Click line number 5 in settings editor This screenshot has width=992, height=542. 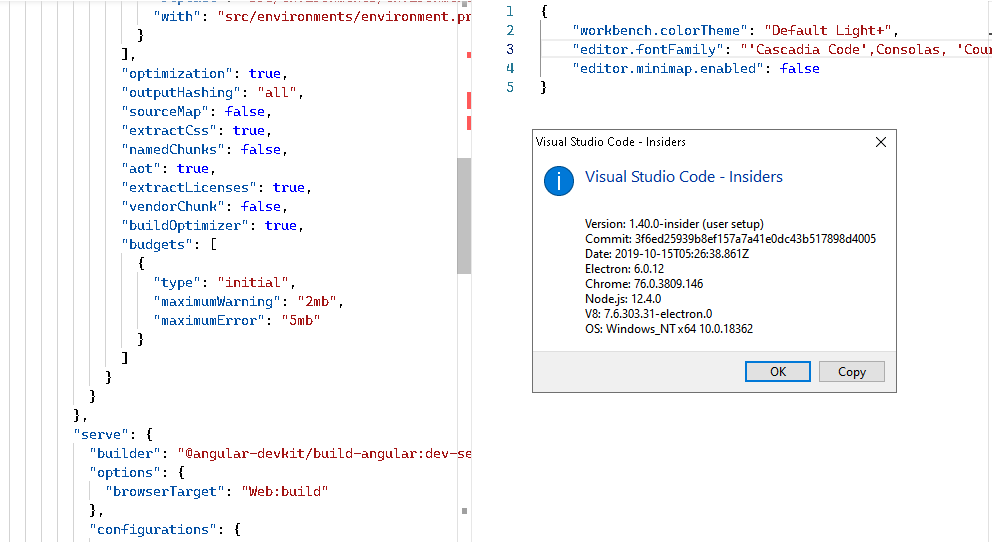[510, 87]
